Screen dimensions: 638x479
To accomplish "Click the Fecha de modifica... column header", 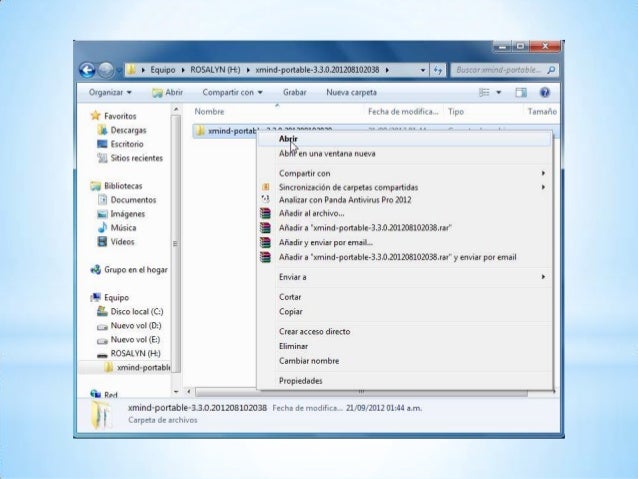I will [403, 112].
